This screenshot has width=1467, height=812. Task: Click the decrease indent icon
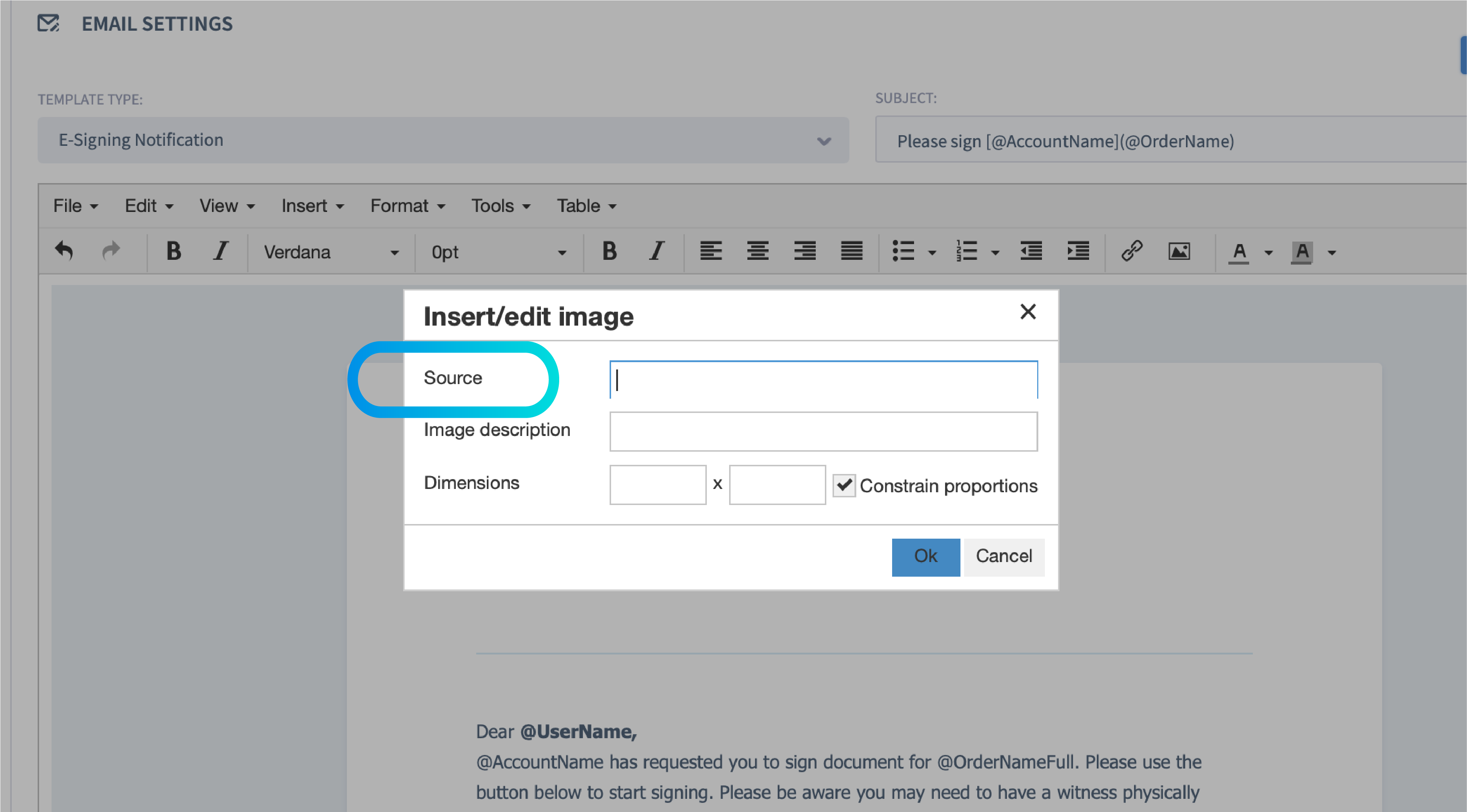[x=1031, y=251]
